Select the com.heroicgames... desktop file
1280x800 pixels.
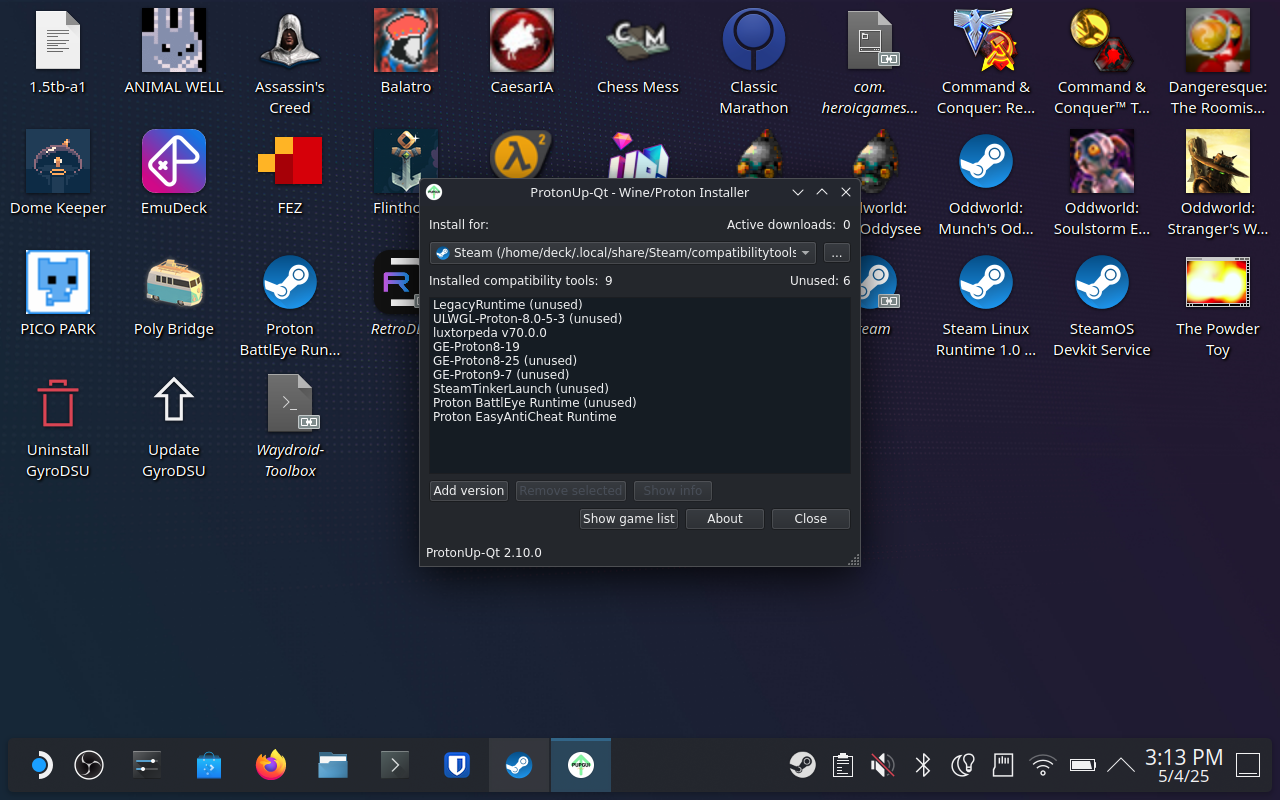tap(870, 40)
